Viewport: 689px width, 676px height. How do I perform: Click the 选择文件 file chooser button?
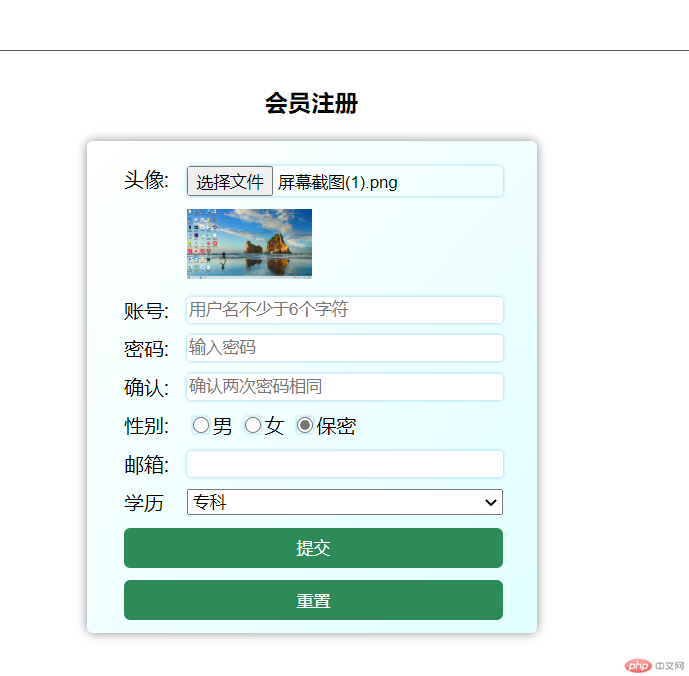230,181
